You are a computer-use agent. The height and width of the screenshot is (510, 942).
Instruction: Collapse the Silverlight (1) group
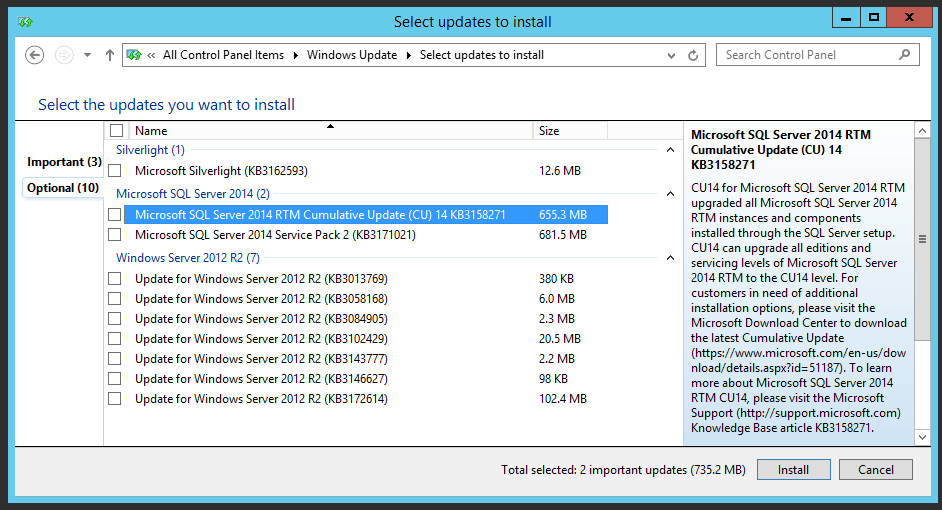670,150
